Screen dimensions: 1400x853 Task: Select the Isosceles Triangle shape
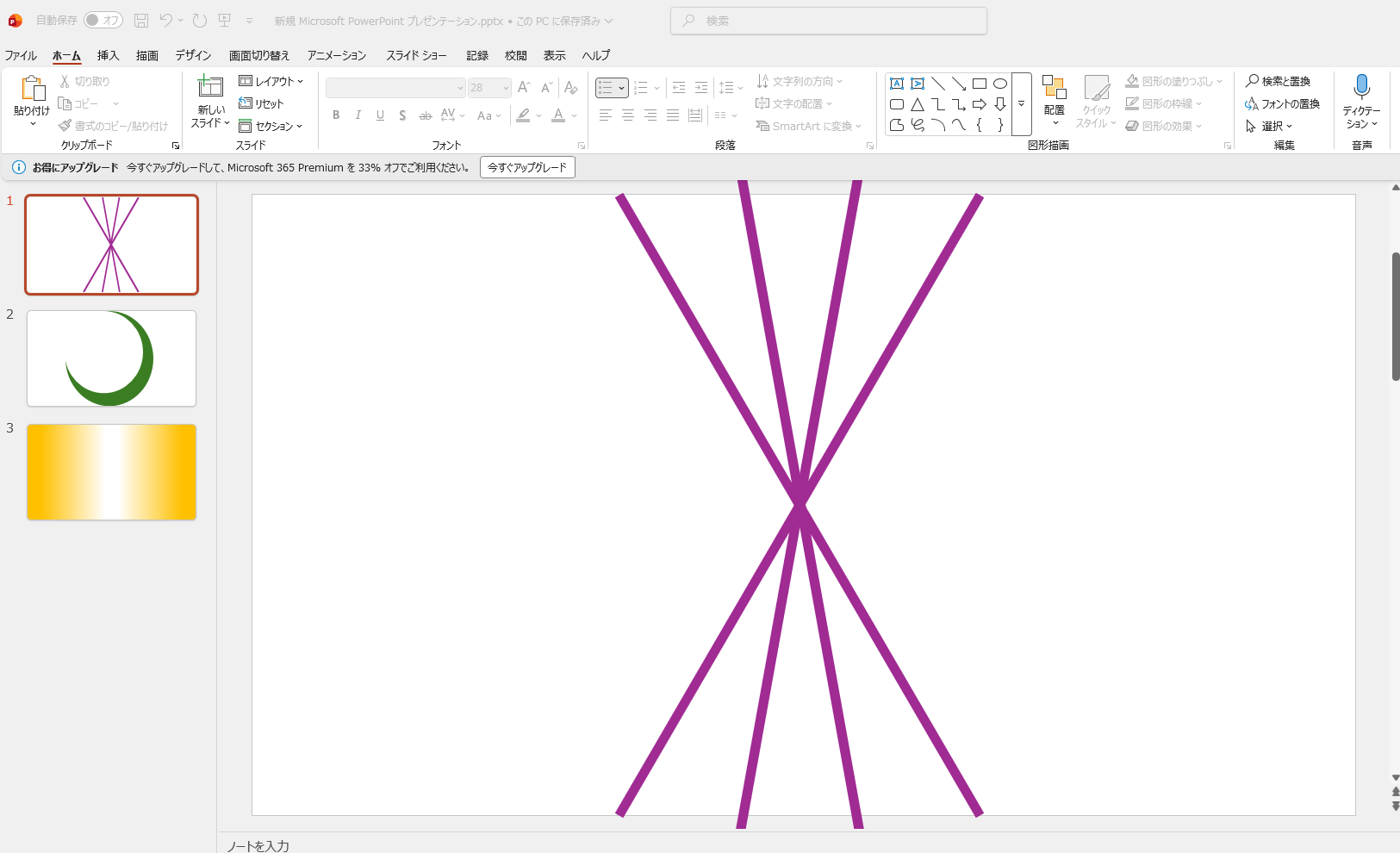point(917,104)
